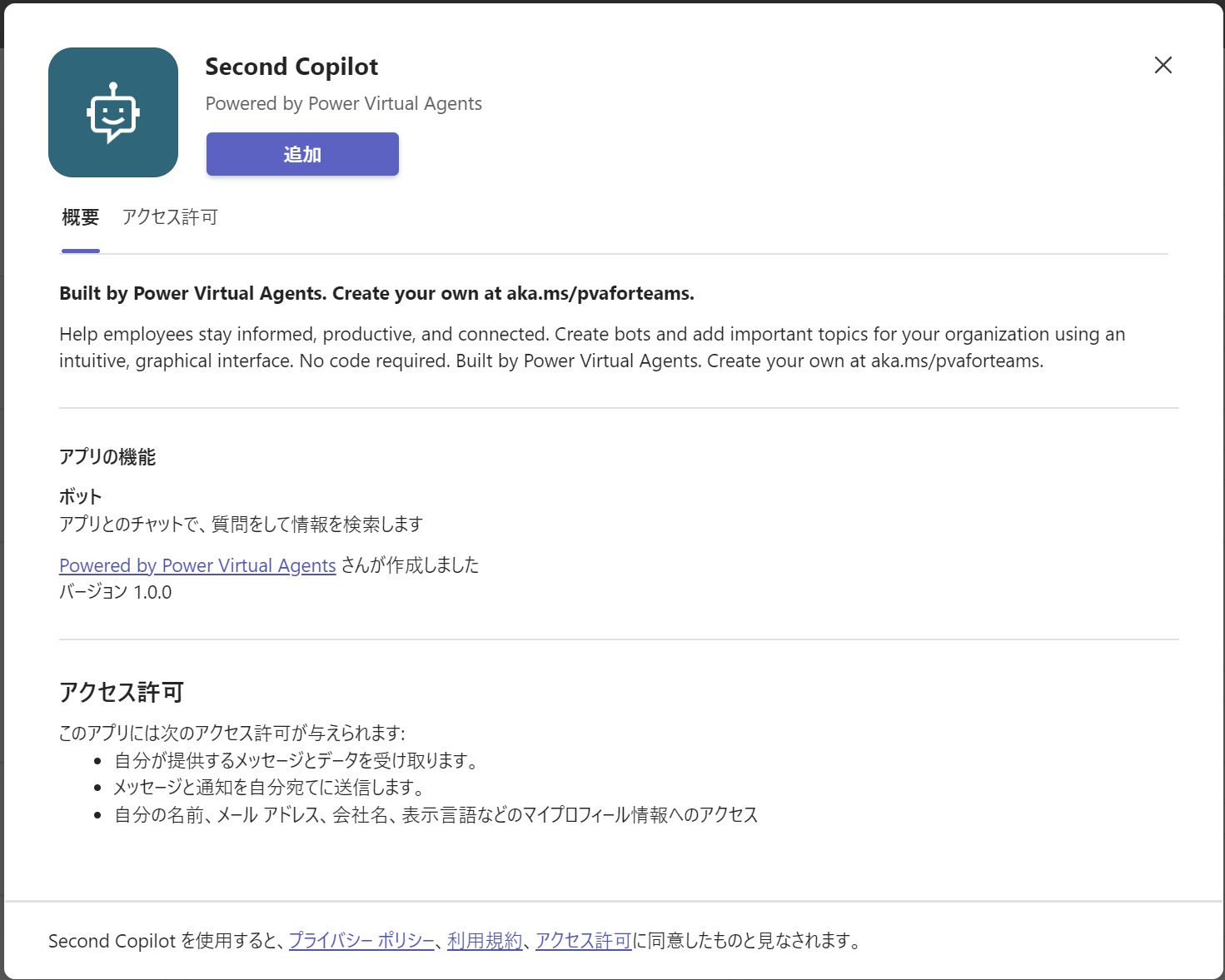This screenshot has width=1225, height=980.
Task: Close the Second Copilot dialog
Action: pyautogui.click(x=1163, y=65)
